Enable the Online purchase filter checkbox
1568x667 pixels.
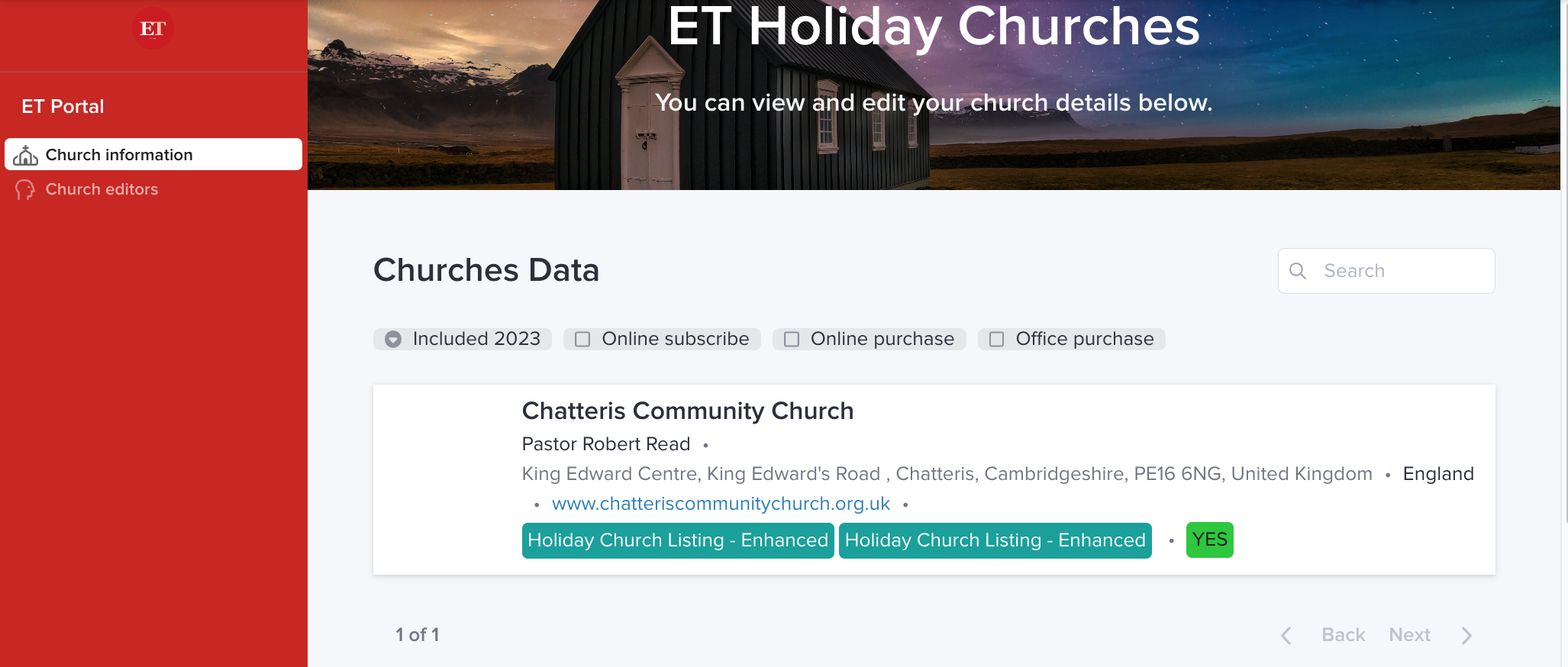click(x=792, y=340)
